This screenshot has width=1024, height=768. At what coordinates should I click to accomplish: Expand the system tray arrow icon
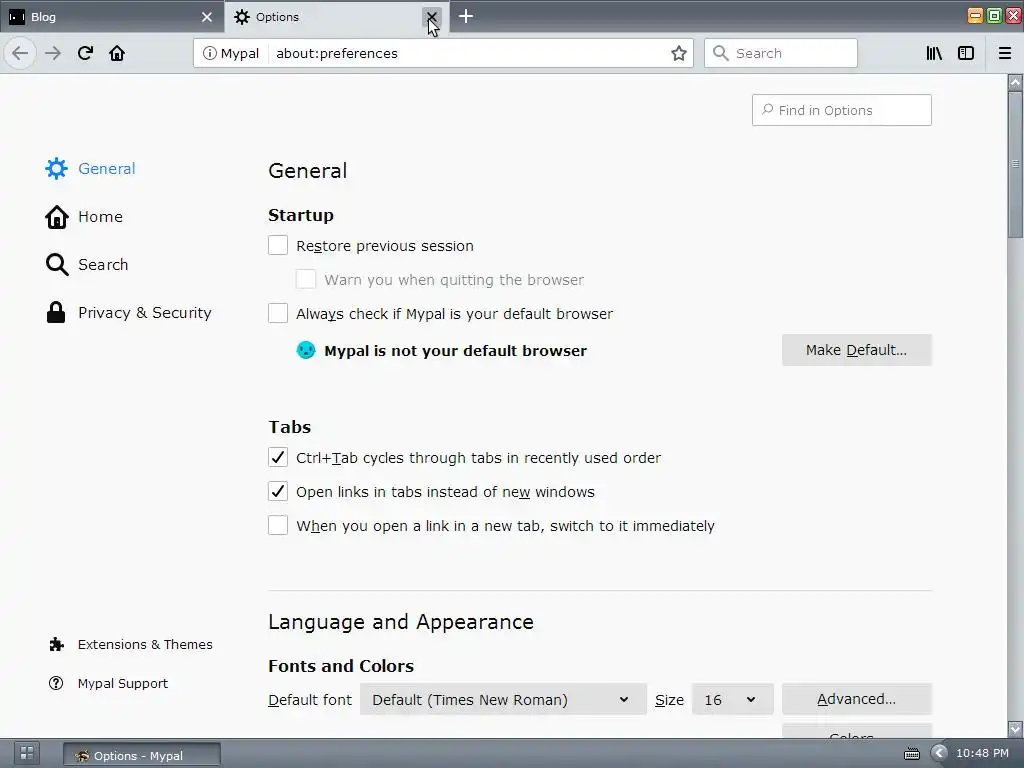(x=939, y=753)
